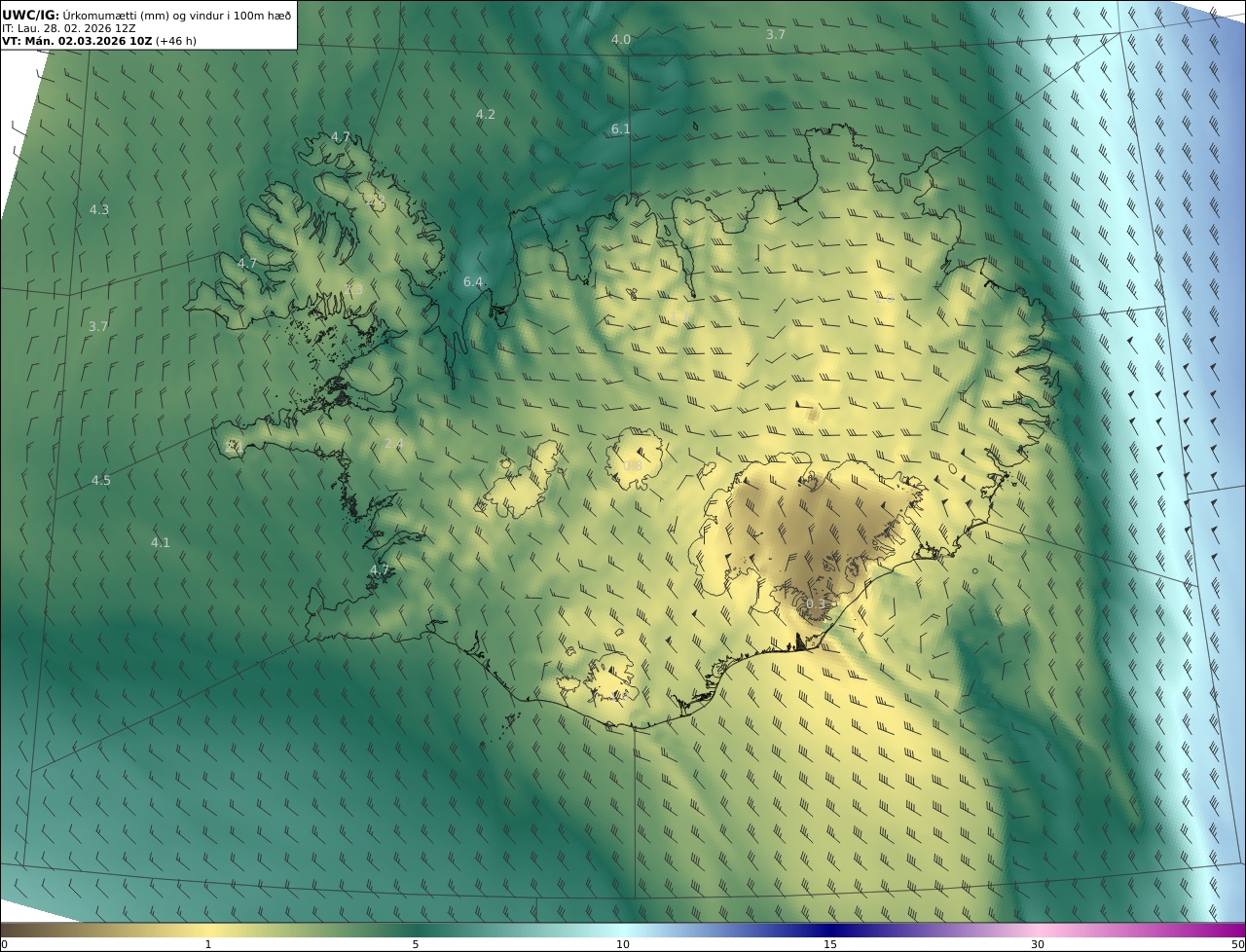Click the colorbar tick labeled 1
This screenshot has height=952, width=1246.
(x=207, y=944)
